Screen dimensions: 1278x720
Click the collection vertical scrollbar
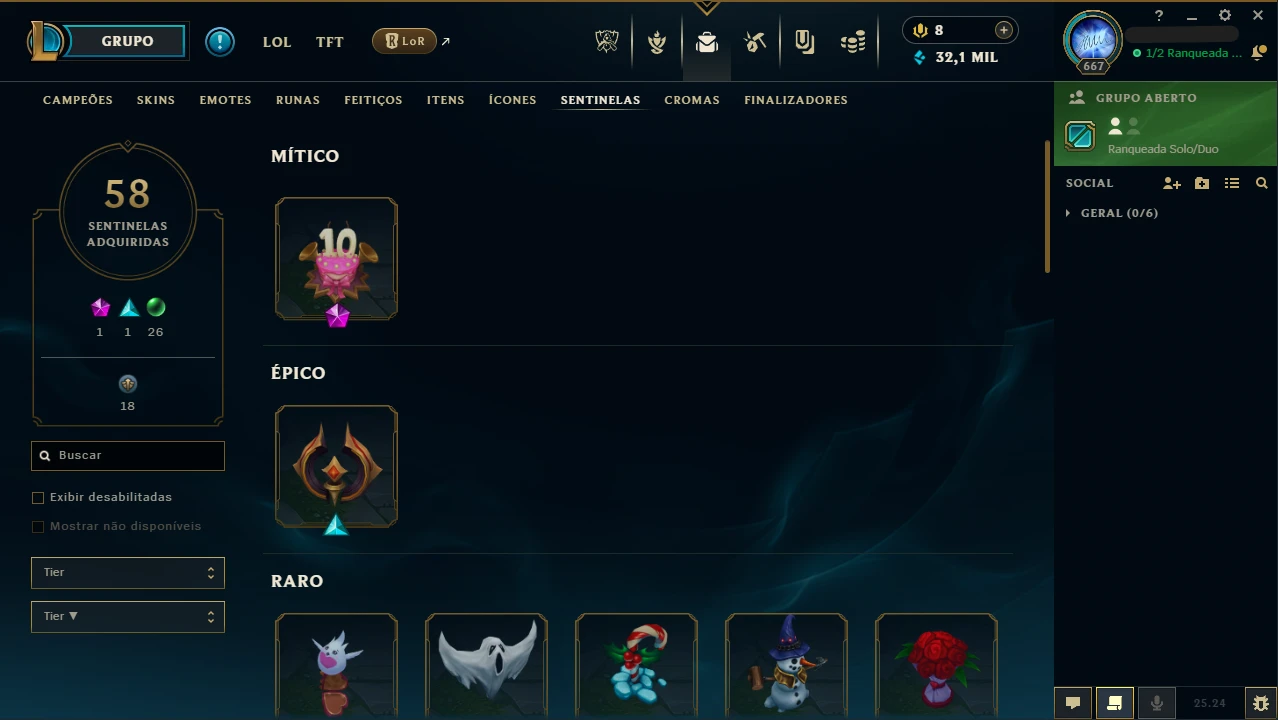[1048, 205]
